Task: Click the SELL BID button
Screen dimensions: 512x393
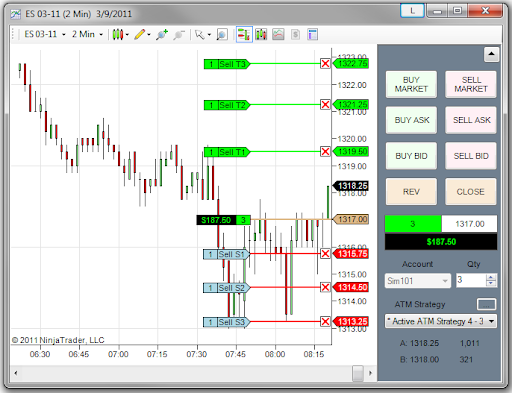Action: (471, 156)
